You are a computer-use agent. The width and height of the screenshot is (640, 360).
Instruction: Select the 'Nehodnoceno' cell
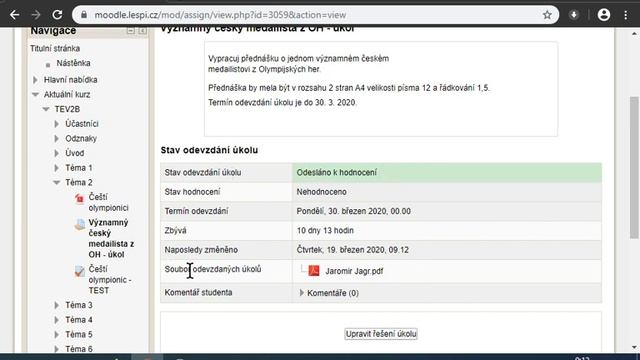click(447, 192)
